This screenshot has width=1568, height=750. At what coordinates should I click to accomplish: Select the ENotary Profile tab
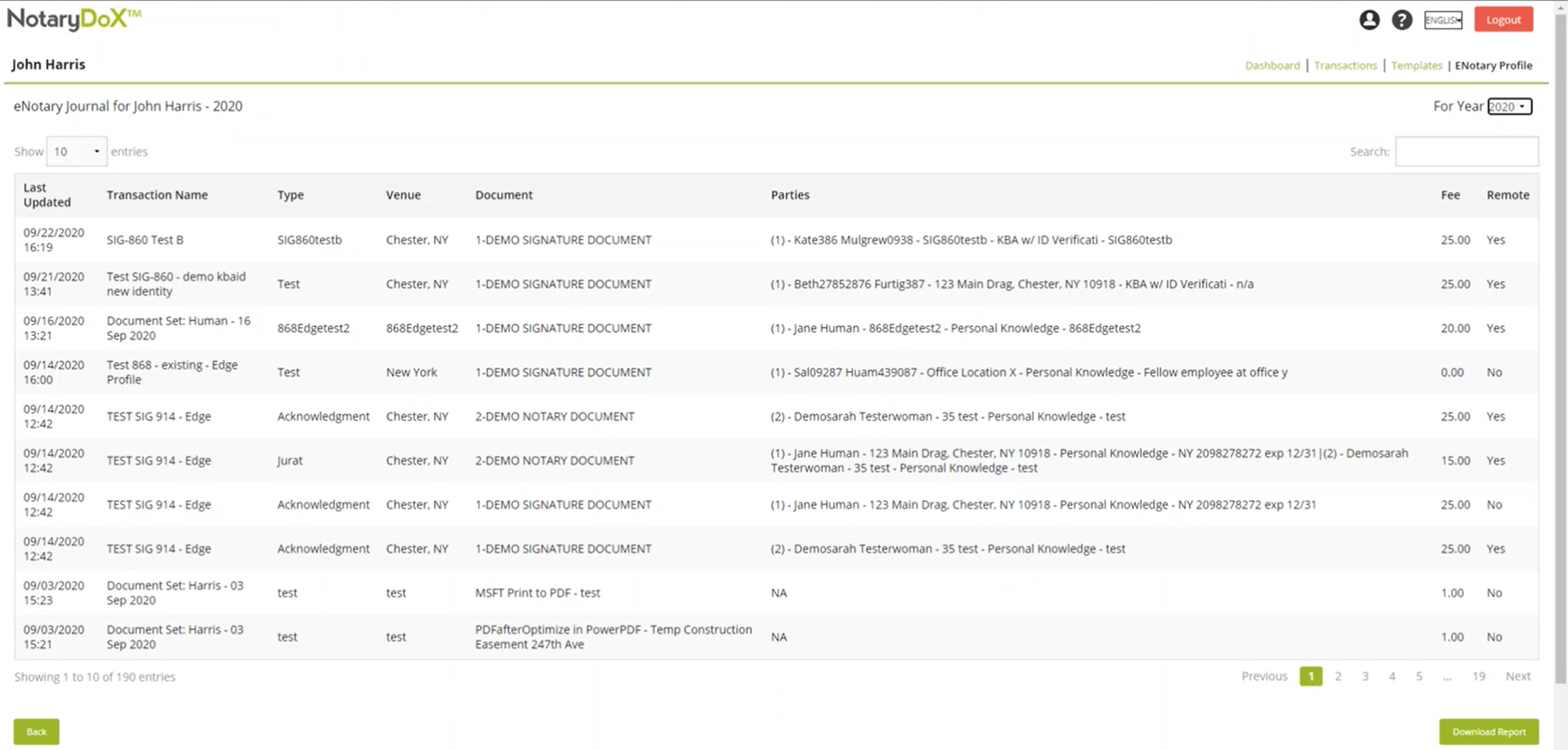point(1493,65)
